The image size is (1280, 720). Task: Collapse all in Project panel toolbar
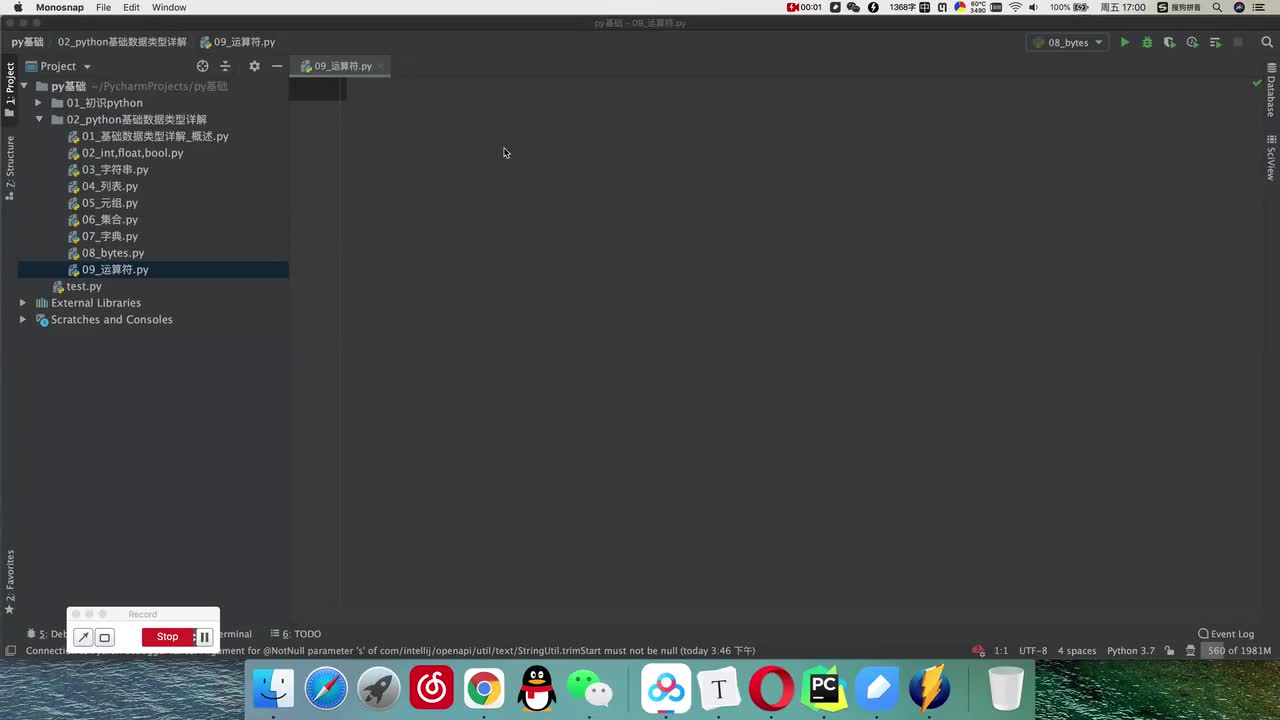click(225, 66)
